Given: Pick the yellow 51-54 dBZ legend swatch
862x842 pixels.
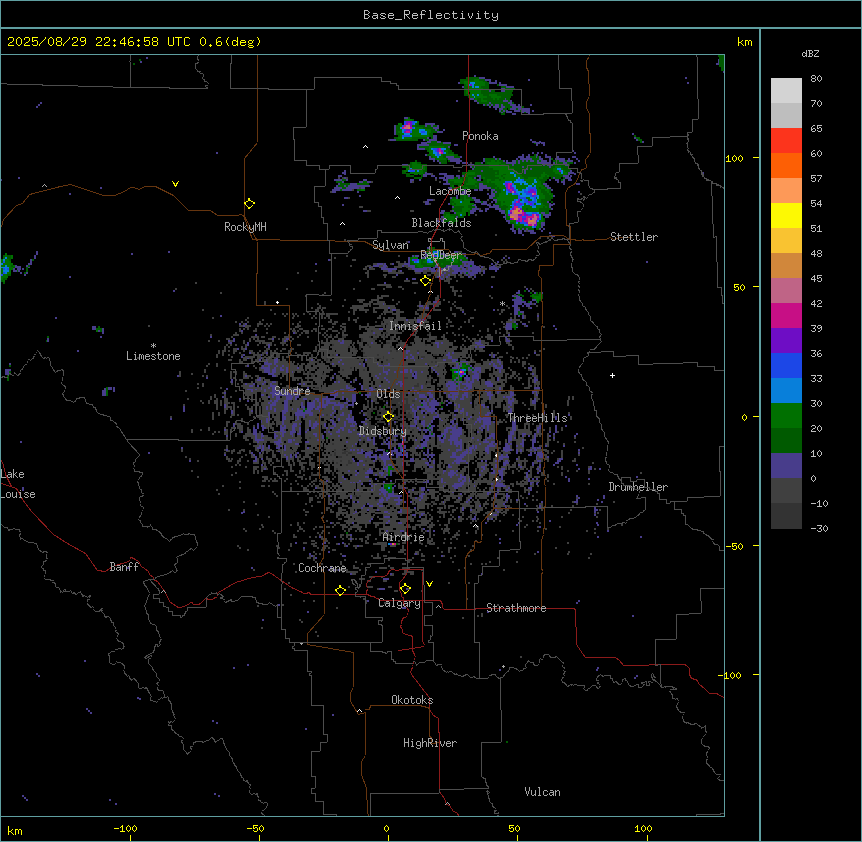Looking at the screenshot, I should tap(786, 215).
